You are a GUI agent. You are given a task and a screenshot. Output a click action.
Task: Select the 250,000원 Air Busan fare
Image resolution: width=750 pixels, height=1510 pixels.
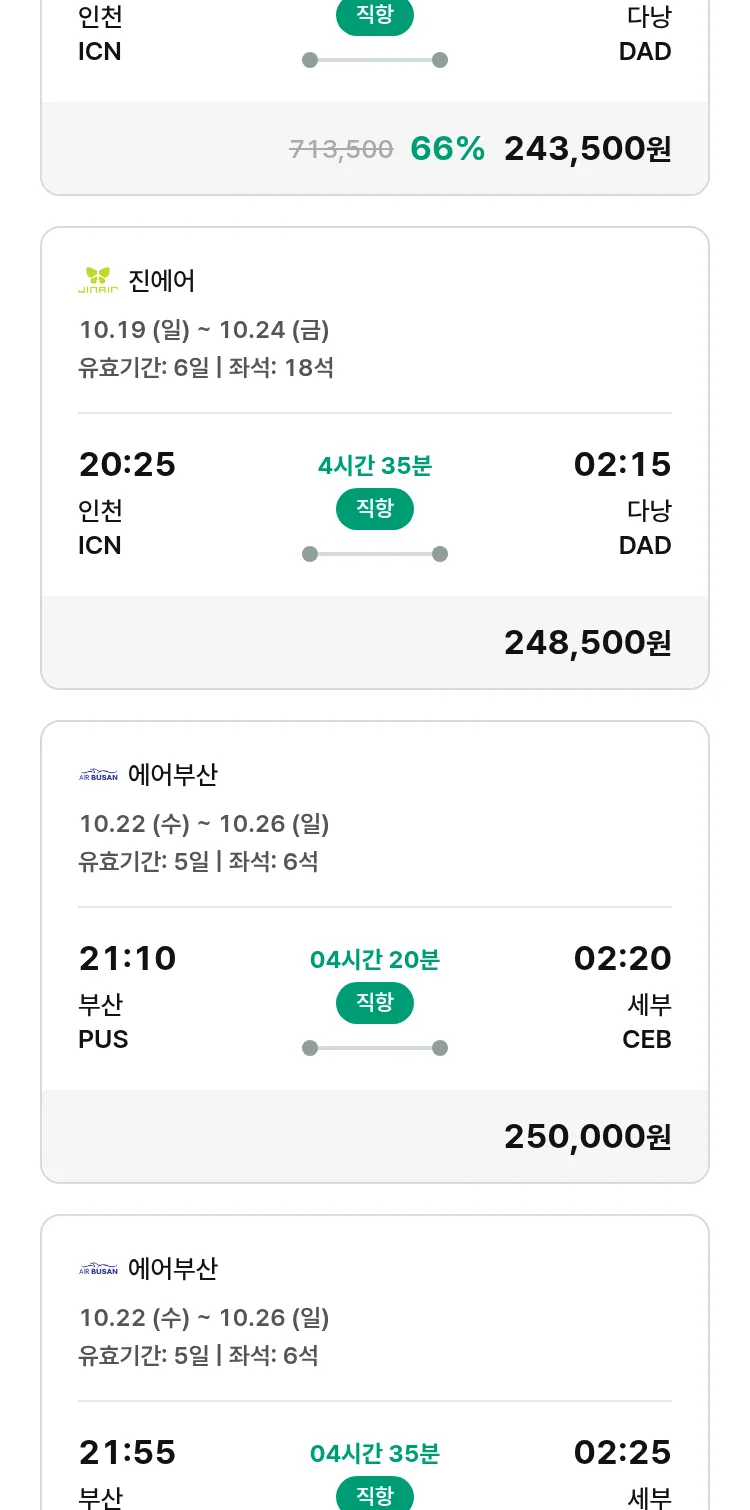(x=587, y=1137)
